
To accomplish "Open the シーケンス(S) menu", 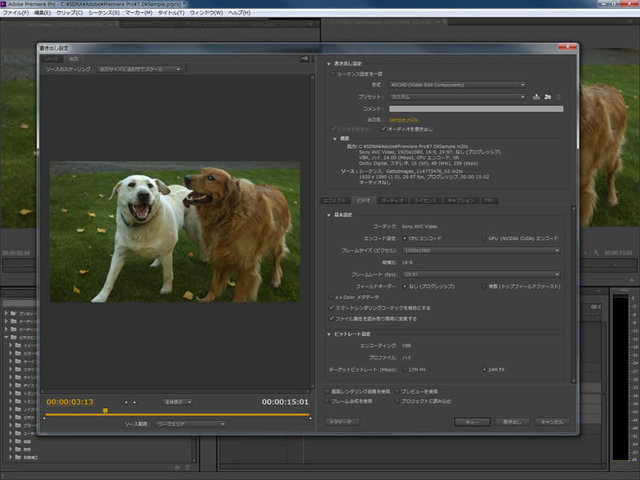I will [x=103, y=13].
